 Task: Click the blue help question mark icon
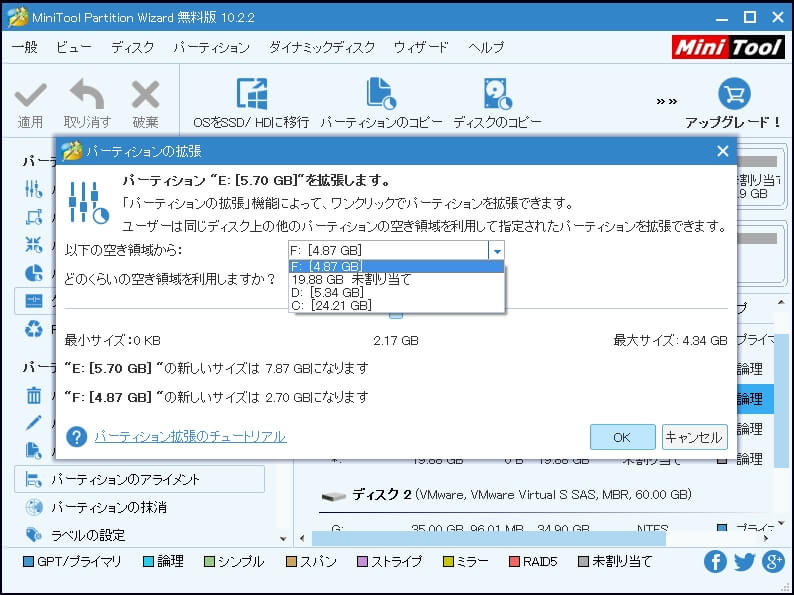tap(76, 437)
